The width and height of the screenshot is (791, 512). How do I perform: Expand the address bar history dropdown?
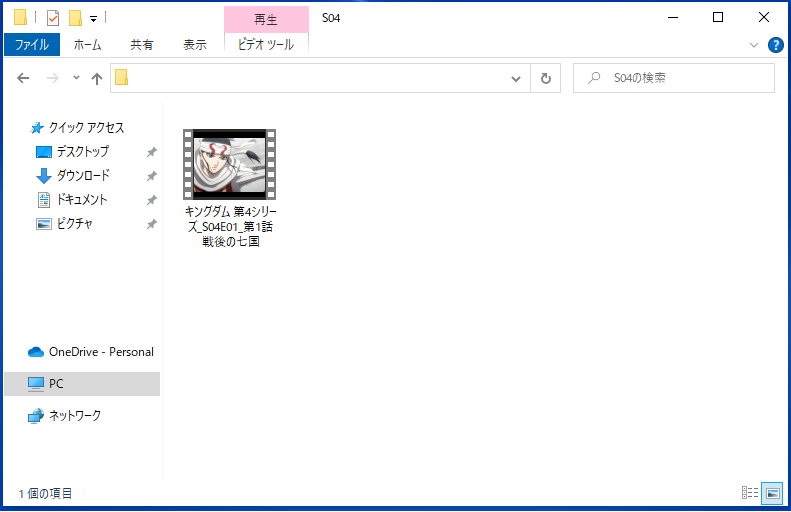point(516,79)
